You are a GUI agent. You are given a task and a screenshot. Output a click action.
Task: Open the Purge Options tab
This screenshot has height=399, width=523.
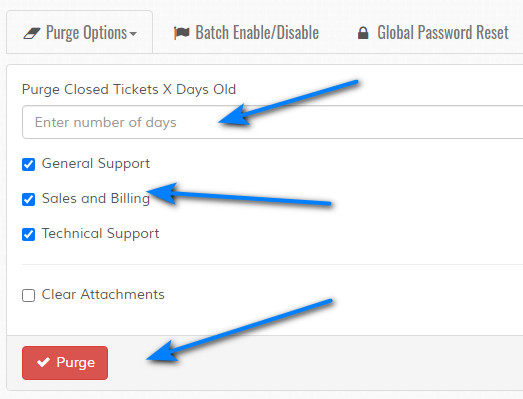(80, 32)
